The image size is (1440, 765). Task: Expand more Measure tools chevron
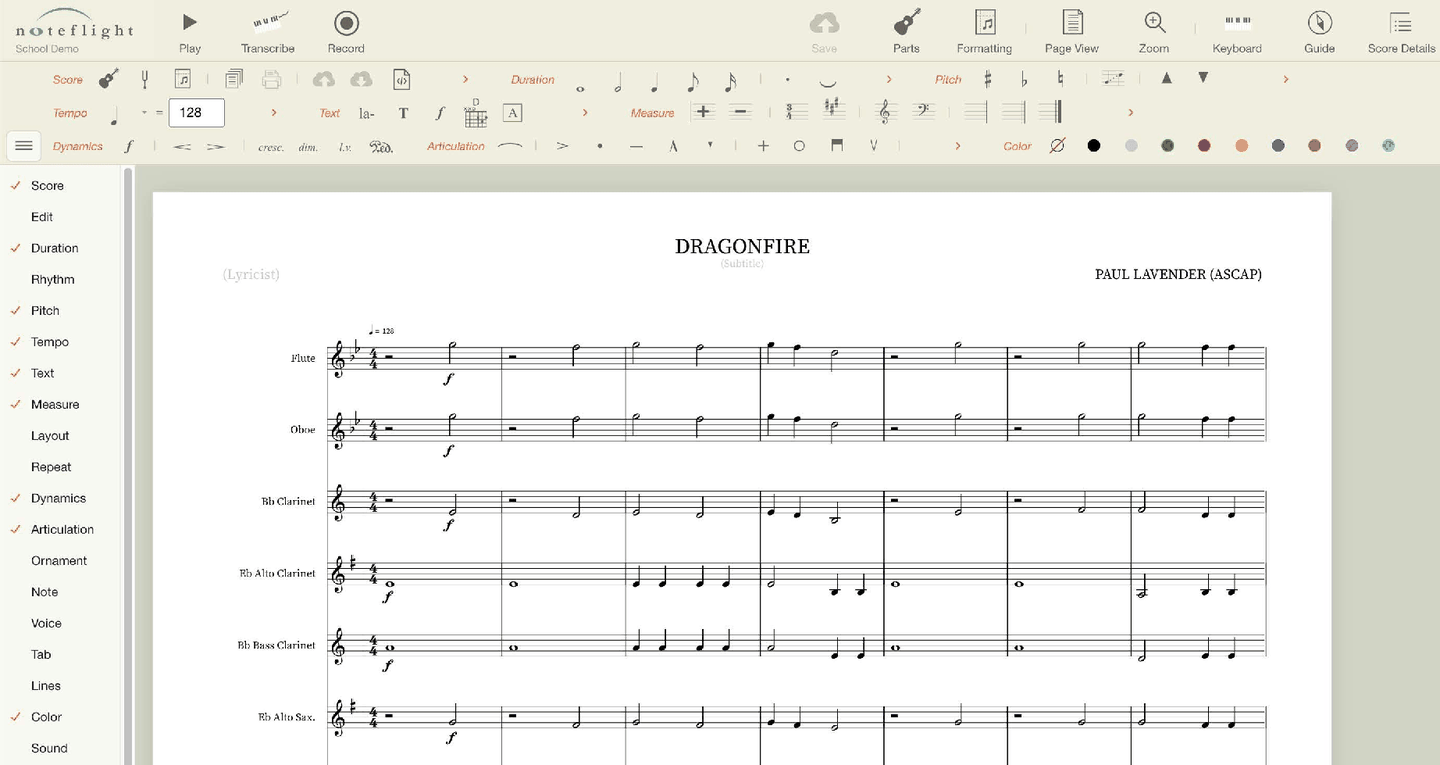tap(1131, 113)
